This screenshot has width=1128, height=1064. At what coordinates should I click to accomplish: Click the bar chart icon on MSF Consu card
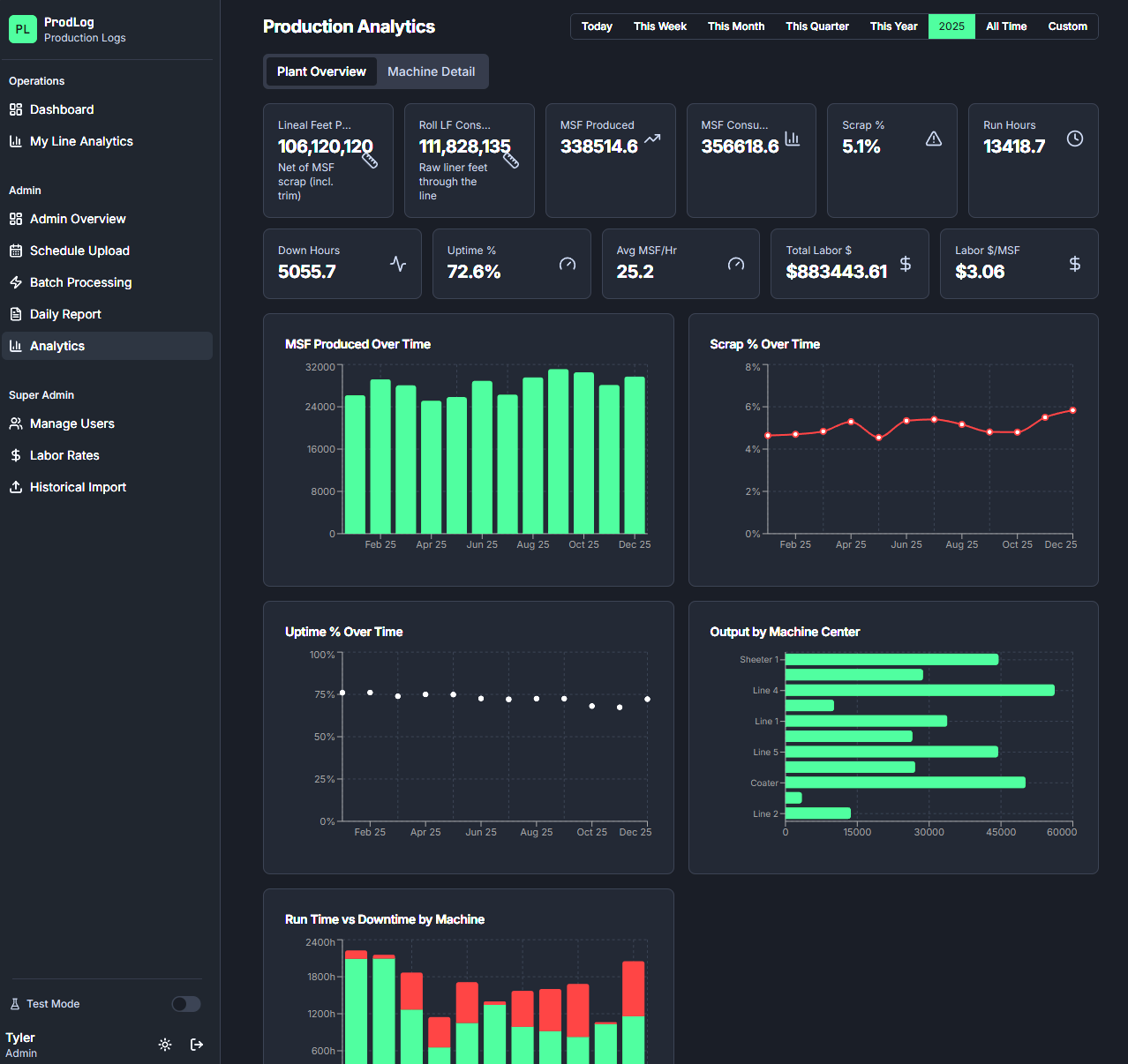pos(793,139)
